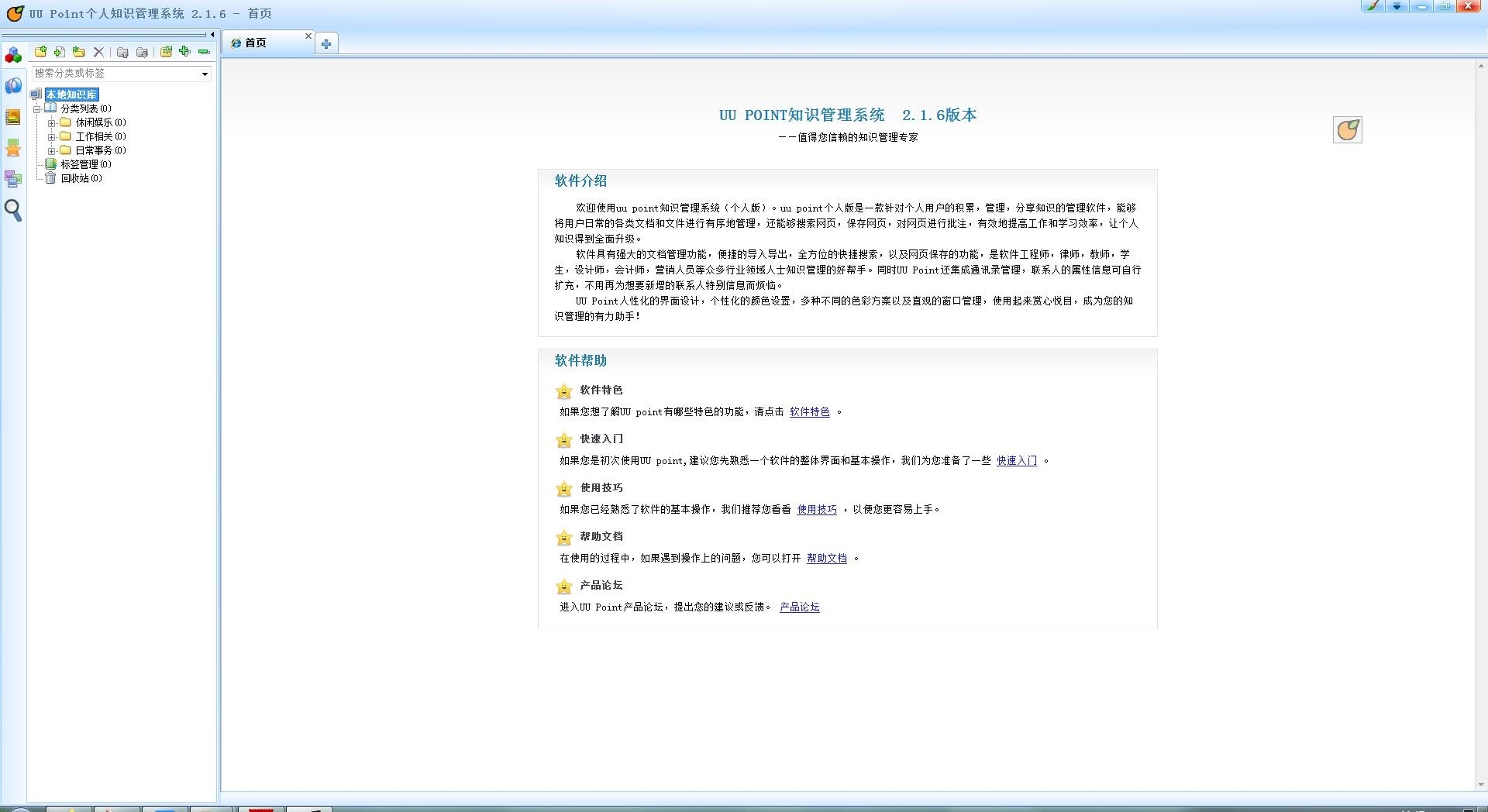This screenshot has width=1488, height=812.
Task: Open the 快速入门 link
Action: coord(1016,461)
